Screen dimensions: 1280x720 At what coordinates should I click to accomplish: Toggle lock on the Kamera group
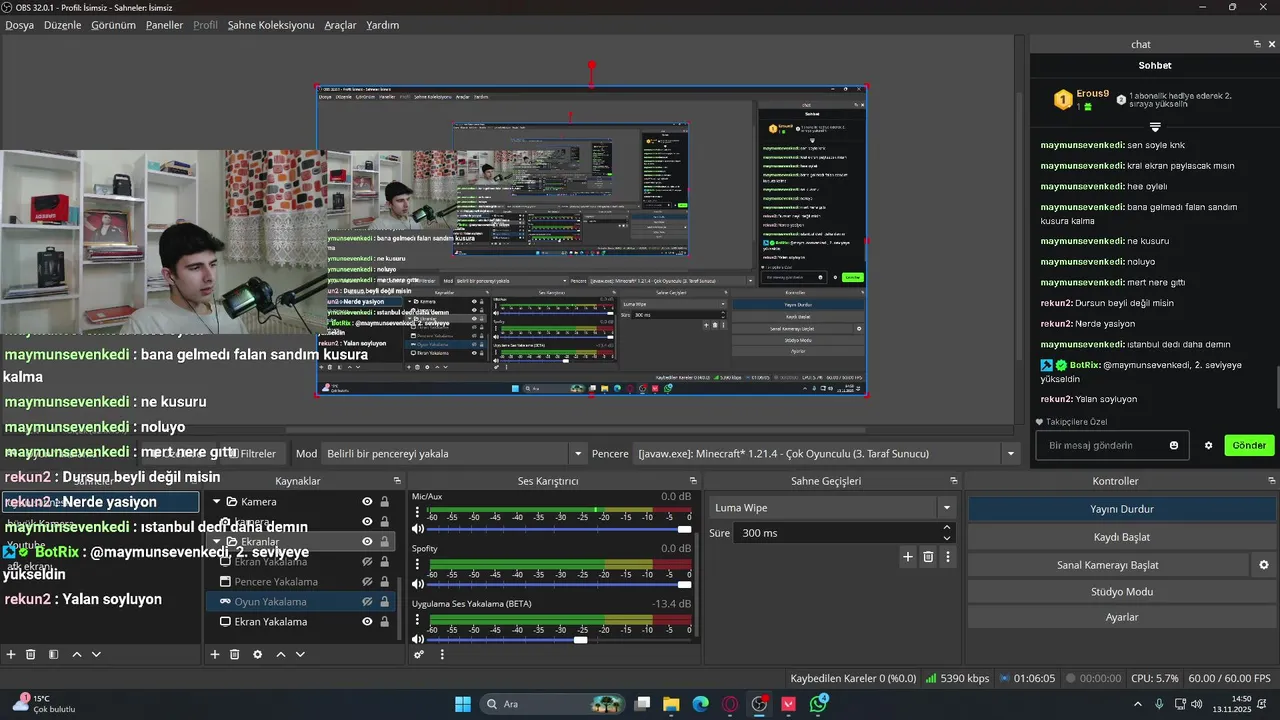384,502
